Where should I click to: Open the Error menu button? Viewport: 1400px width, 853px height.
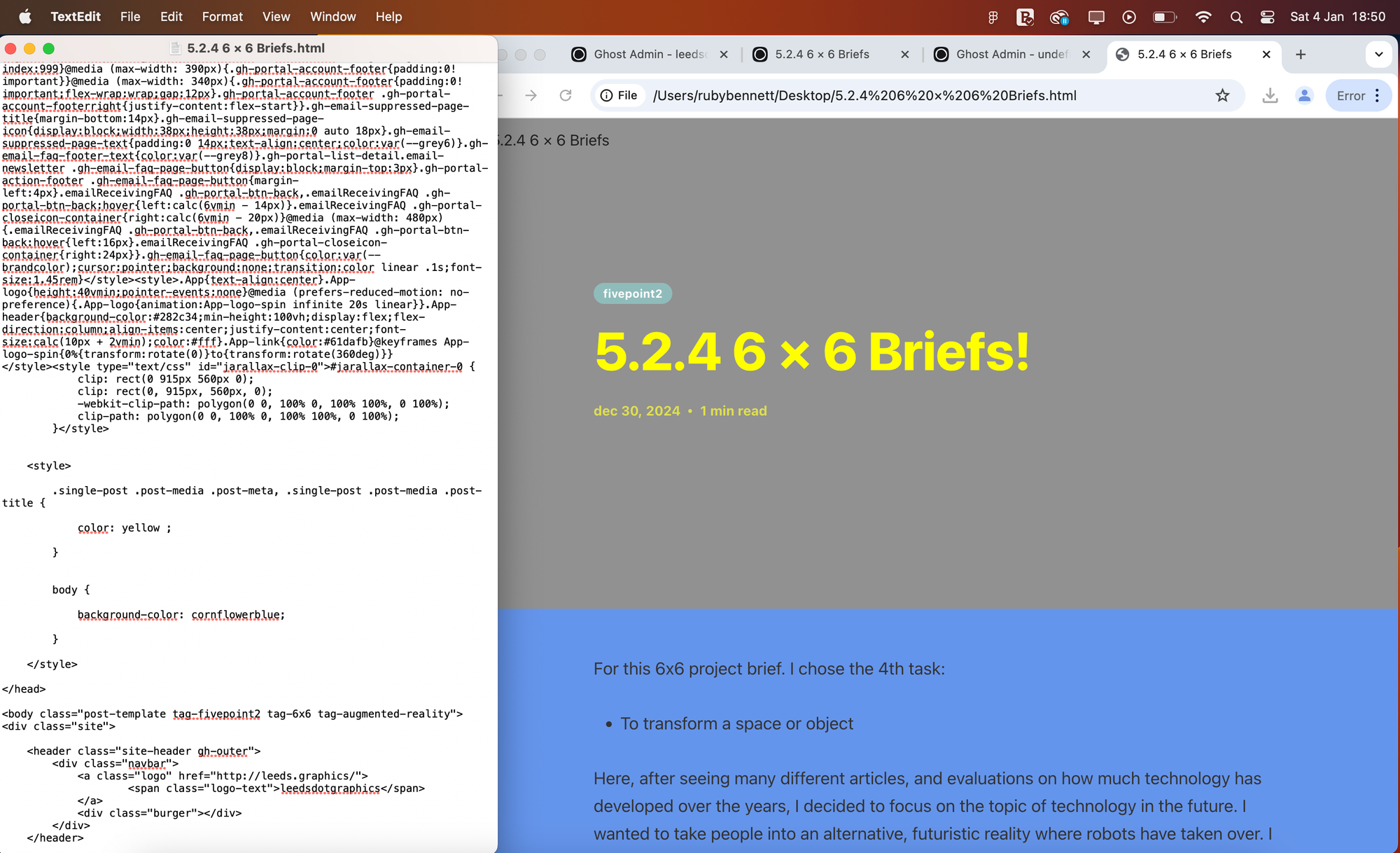point(1358,95)
